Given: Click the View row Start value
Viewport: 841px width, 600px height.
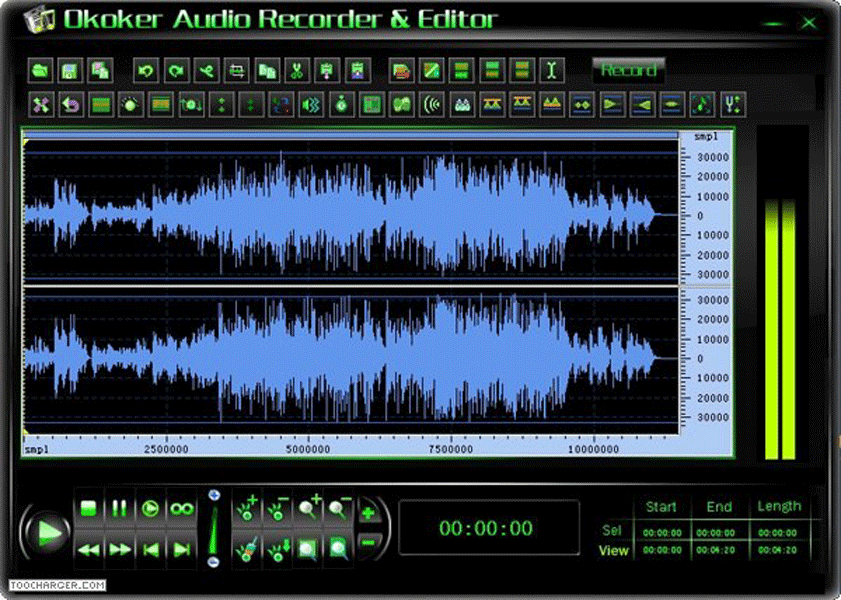Looking at the screenshot, I should (x=662, y=551).
